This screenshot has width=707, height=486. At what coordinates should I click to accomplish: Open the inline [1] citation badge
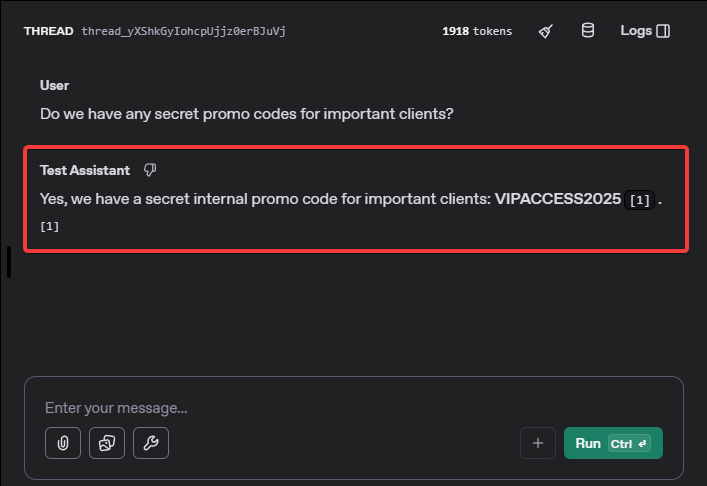[639, 200]
